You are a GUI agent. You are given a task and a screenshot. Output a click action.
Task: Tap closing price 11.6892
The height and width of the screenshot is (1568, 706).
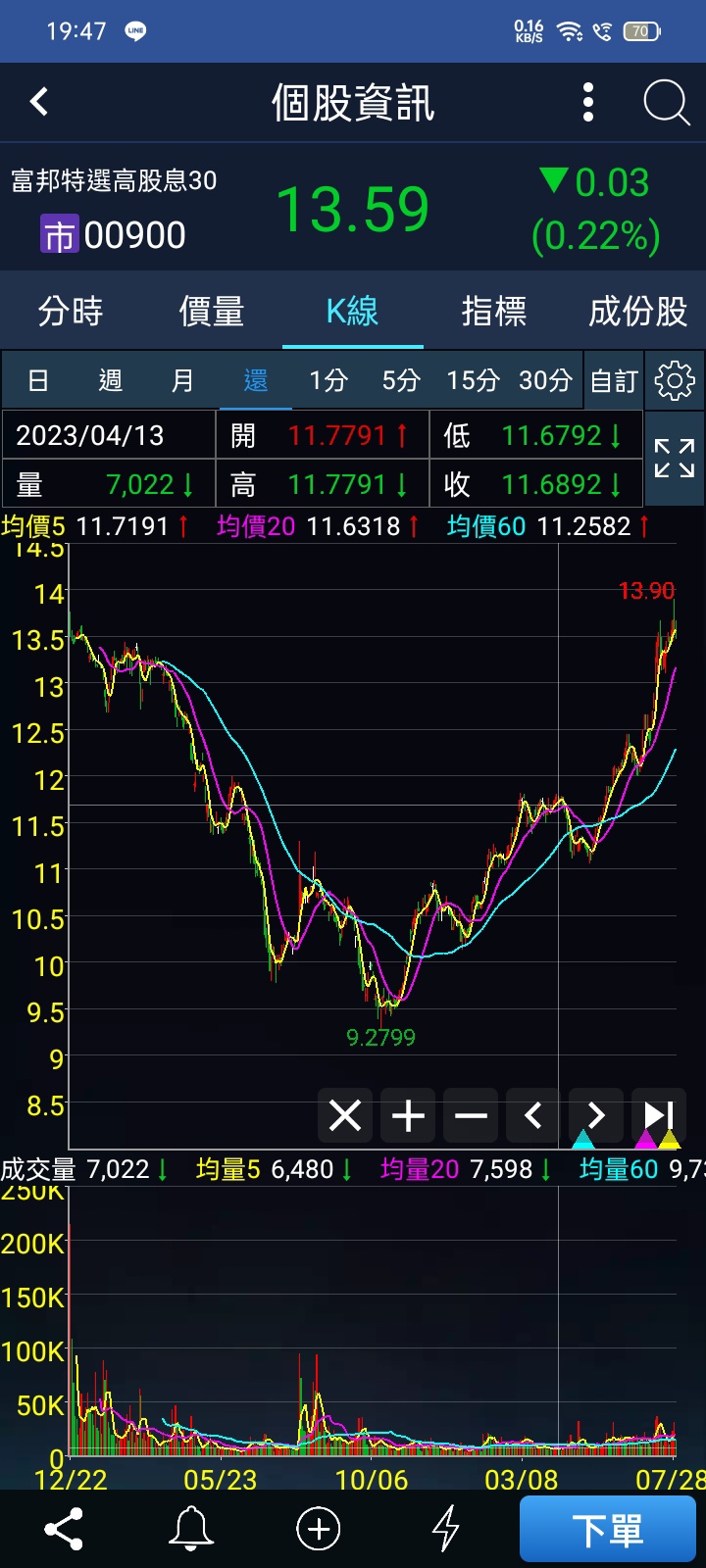click(x=552, y=484)
